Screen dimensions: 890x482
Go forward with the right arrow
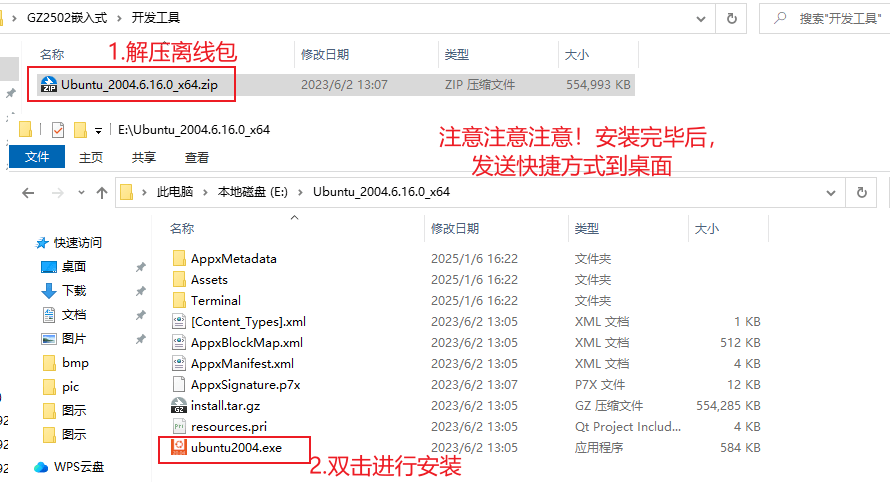[58, 193]
